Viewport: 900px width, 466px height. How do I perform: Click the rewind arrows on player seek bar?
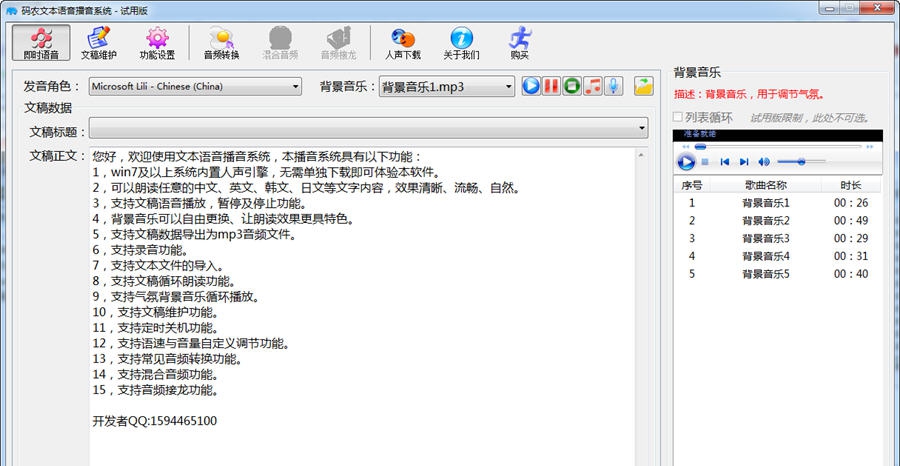(x=685, y=147)
